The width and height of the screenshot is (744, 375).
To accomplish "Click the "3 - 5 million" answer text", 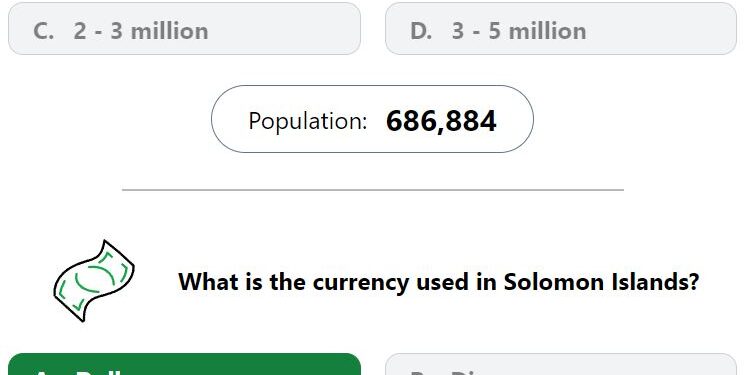I will pos(519,31).
